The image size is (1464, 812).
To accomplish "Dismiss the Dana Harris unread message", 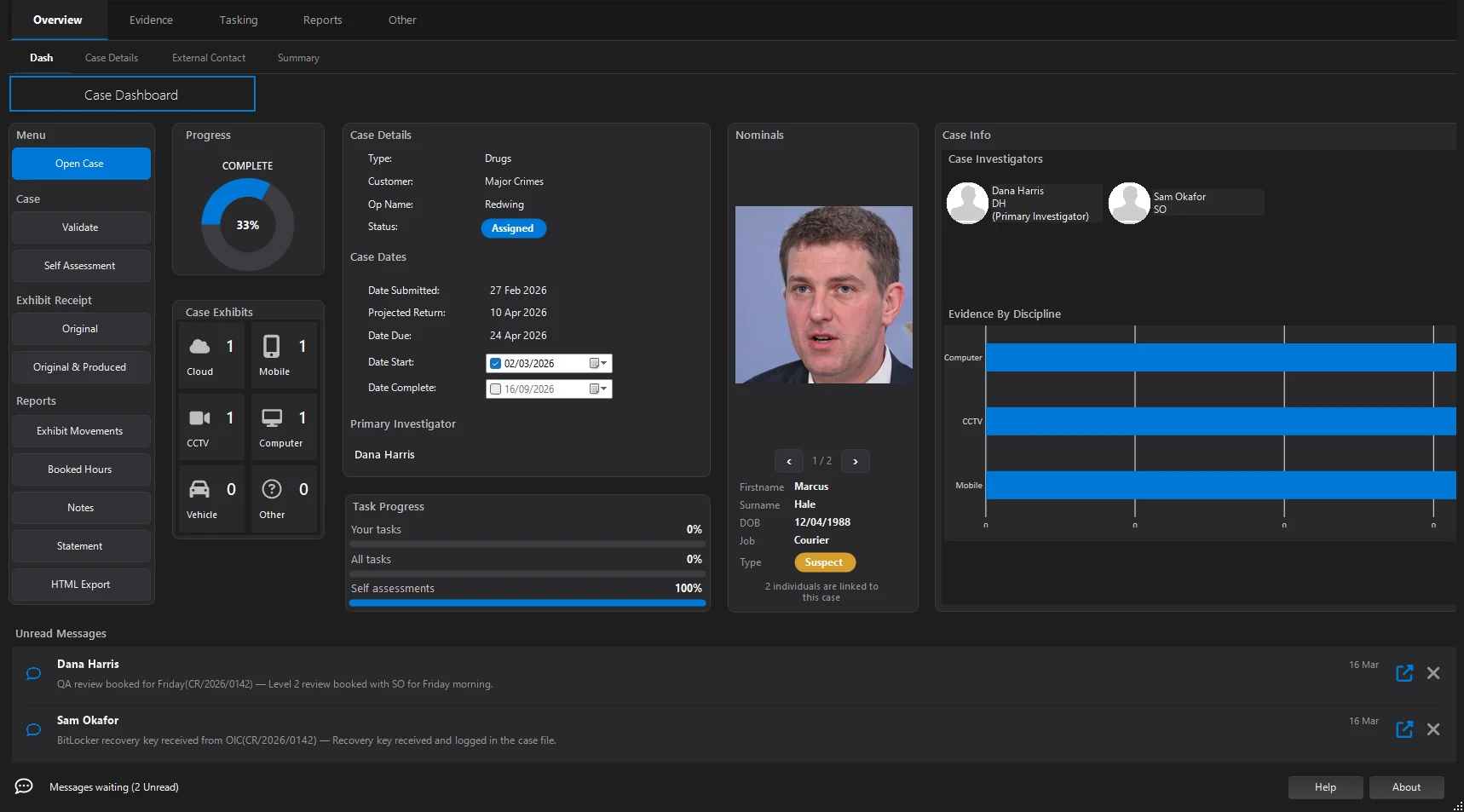I will [x=1433, y=673].
